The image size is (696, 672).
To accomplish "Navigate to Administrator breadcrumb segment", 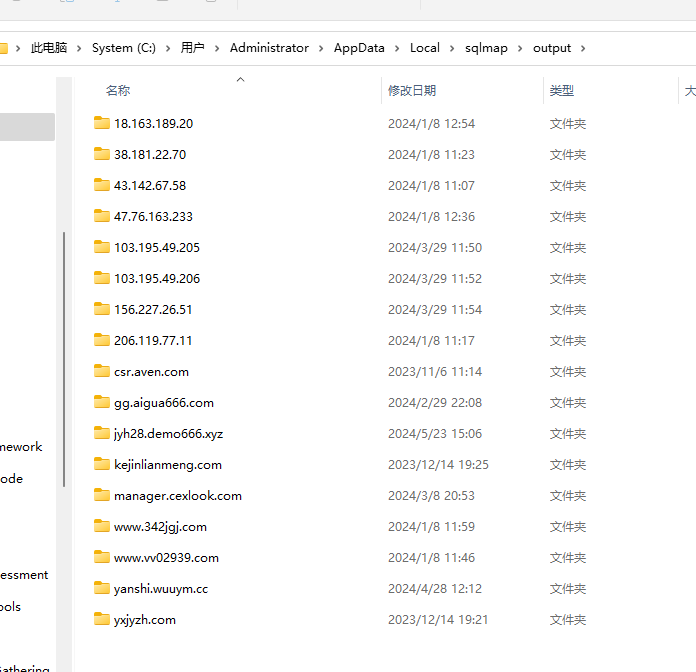I will (x=269, y=48).
